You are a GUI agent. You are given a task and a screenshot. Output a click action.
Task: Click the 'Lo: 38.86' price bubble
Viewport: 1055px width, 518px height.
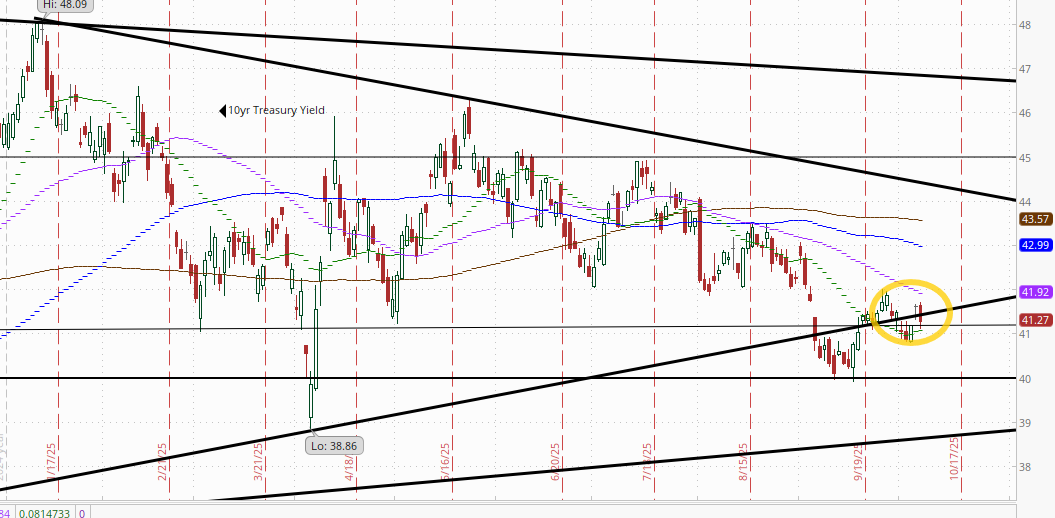coord(334,445)
